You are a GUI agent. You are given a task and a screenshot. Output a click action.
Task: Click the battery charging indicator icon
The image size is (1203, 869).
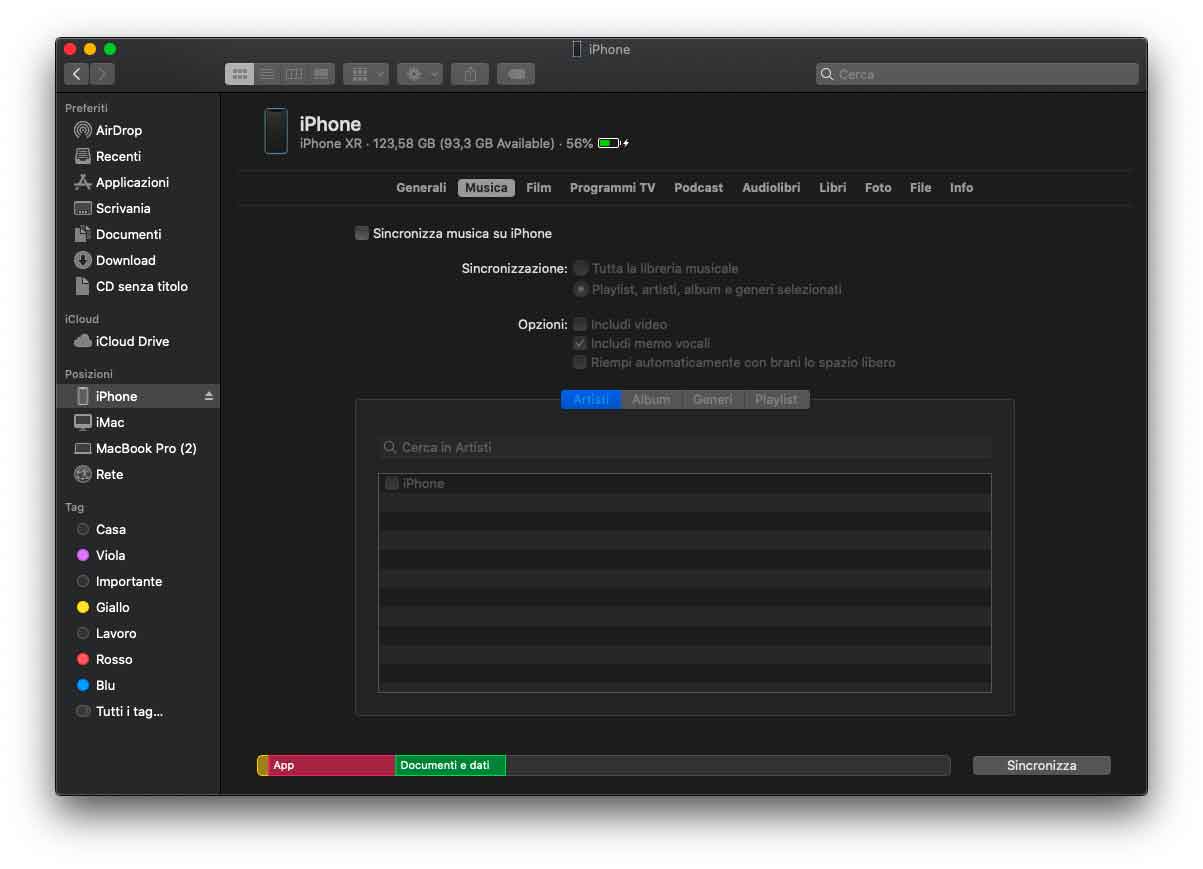pos(612,144)
